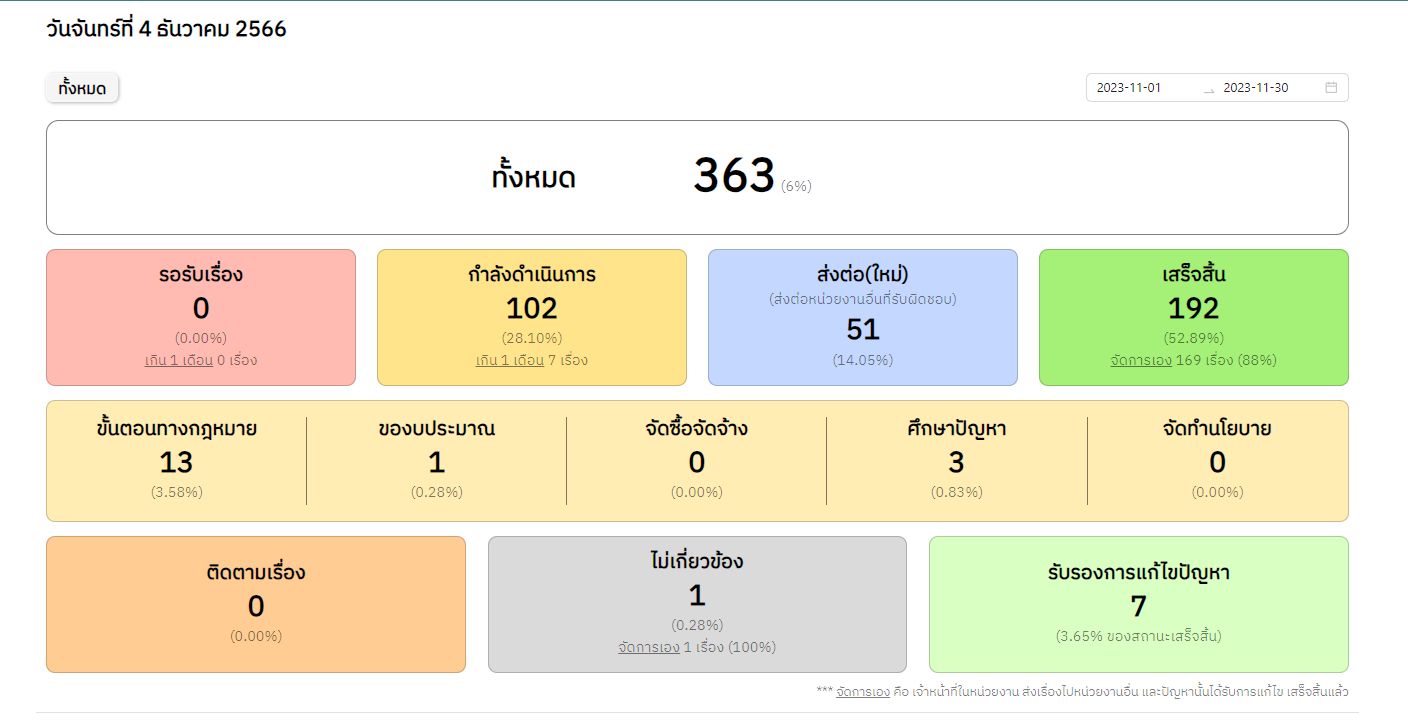
Task: Select the จัดซื้อจัดจ้าง section
Action: coord(696,460)
